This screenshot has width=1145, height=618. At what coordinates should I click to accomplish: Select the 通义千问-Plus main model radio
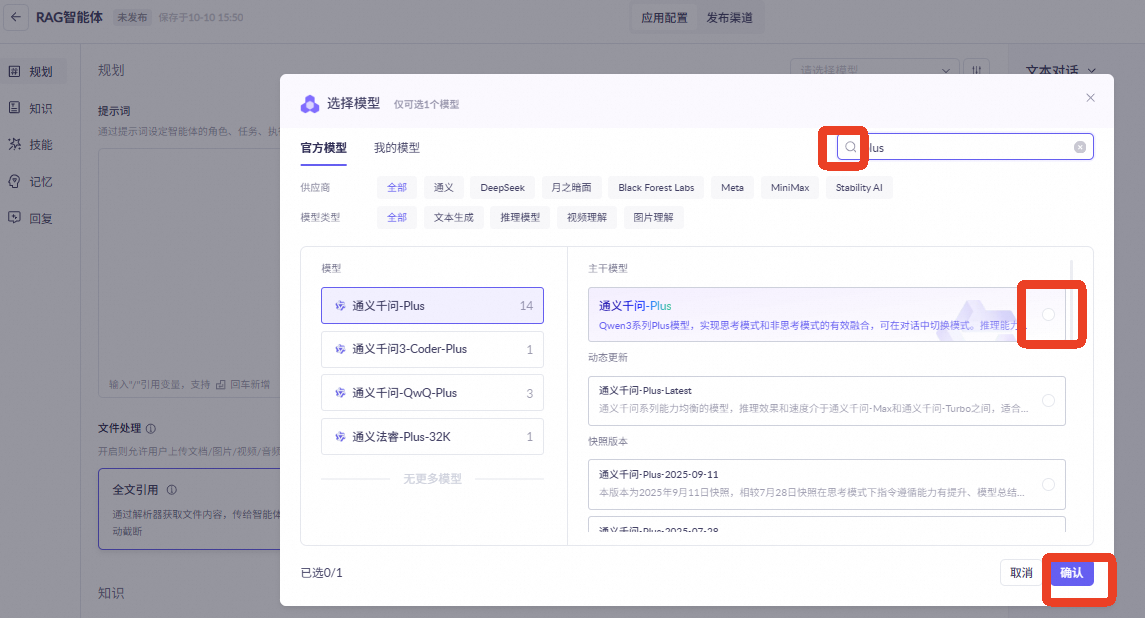[x=1048, y=315]
